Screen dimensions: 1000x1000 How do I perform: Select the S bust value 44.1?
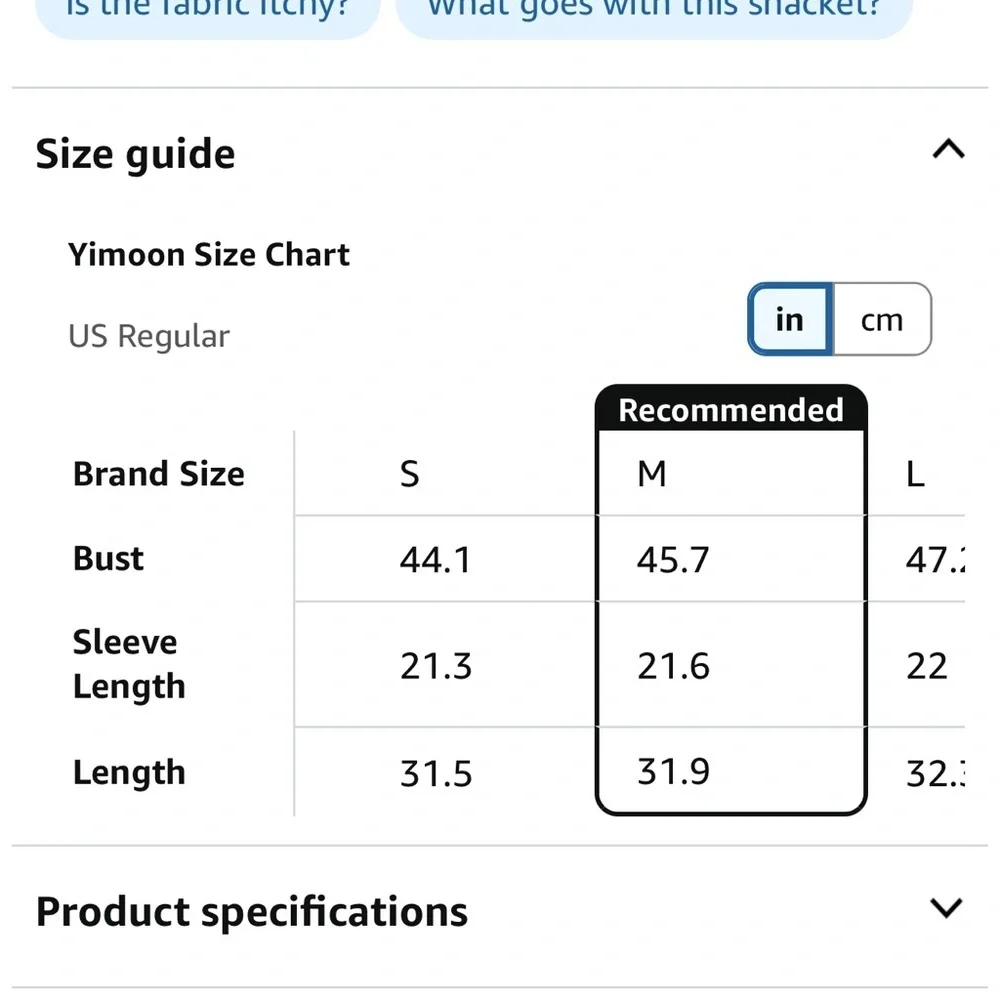(435, 560)
